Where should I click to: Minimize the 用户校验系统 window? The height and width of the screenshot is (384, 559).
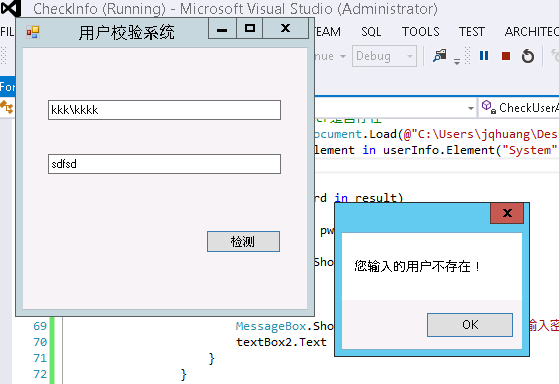point(222,29)
